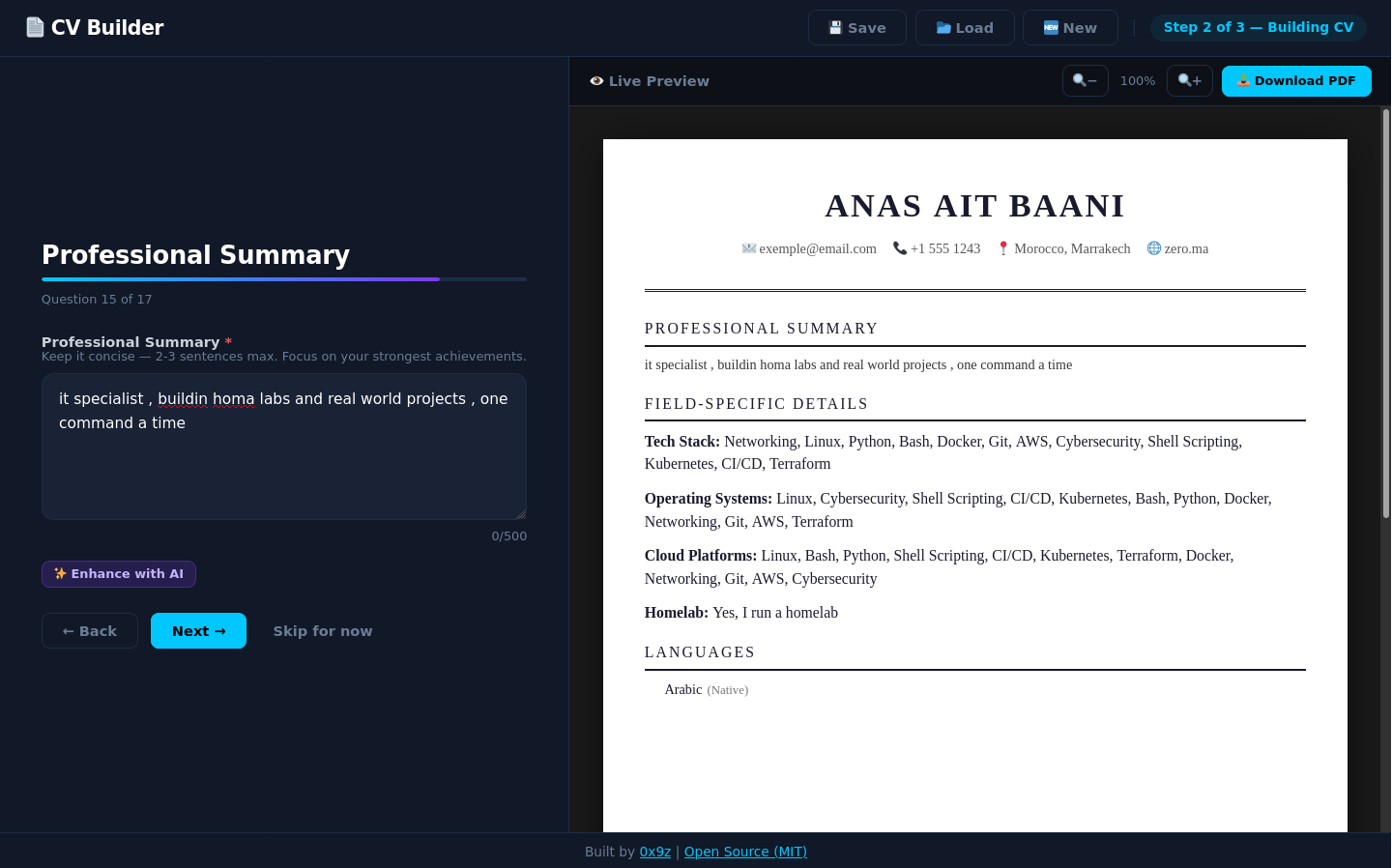Click the CV Builder document logo icon
This screenshot has height=868, width=1392.
tap(35, 27)
